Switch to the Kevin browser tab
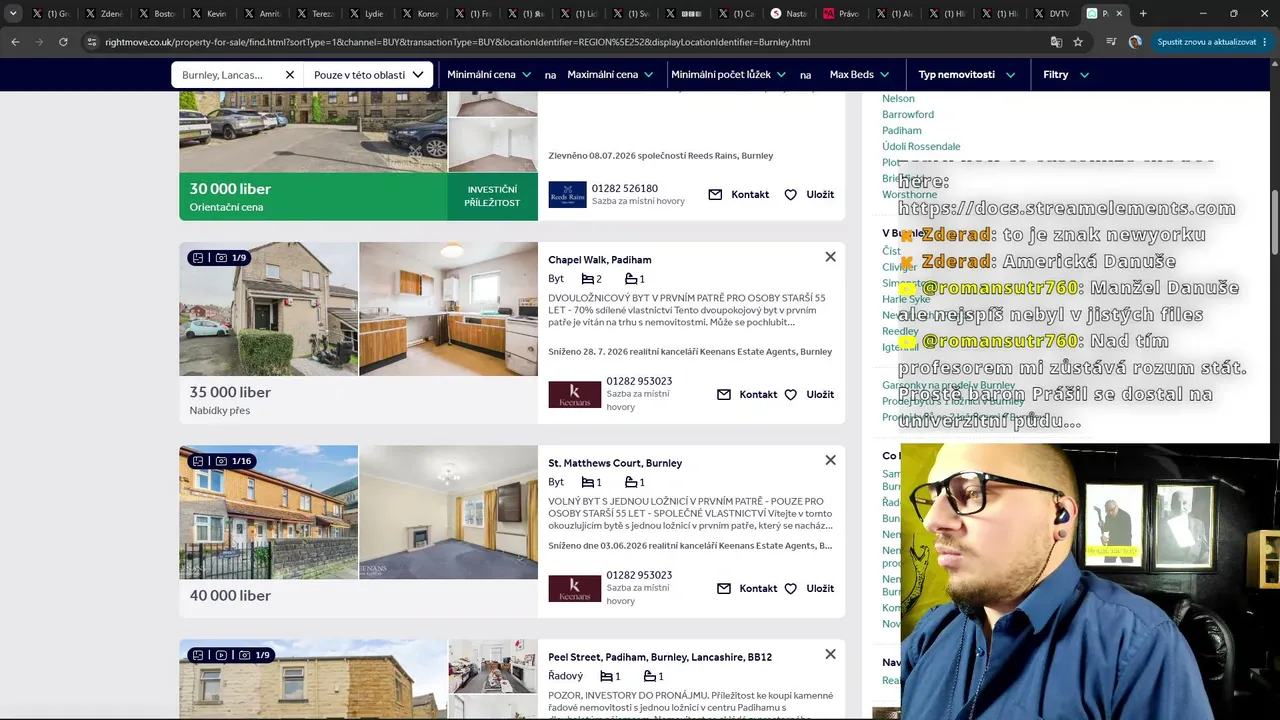Screen dimensions: 1280x720 click(209, 14)
